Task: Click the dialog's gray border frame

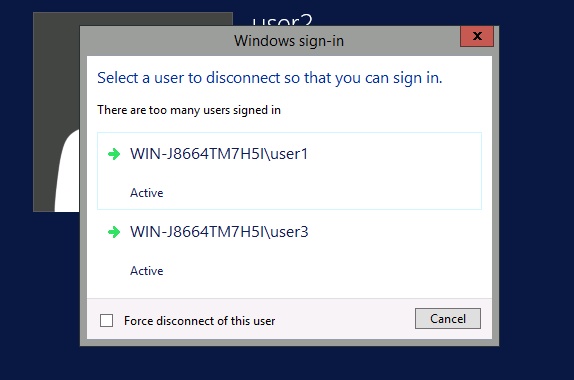Action: pos(83,183)
